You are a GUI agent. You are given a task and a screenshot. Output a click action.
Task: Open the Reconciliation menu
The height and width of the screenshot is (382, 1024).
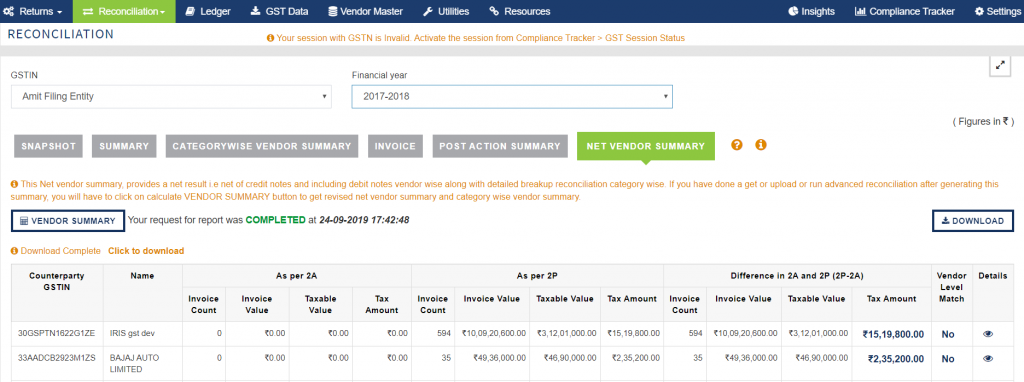coord(124,11)
